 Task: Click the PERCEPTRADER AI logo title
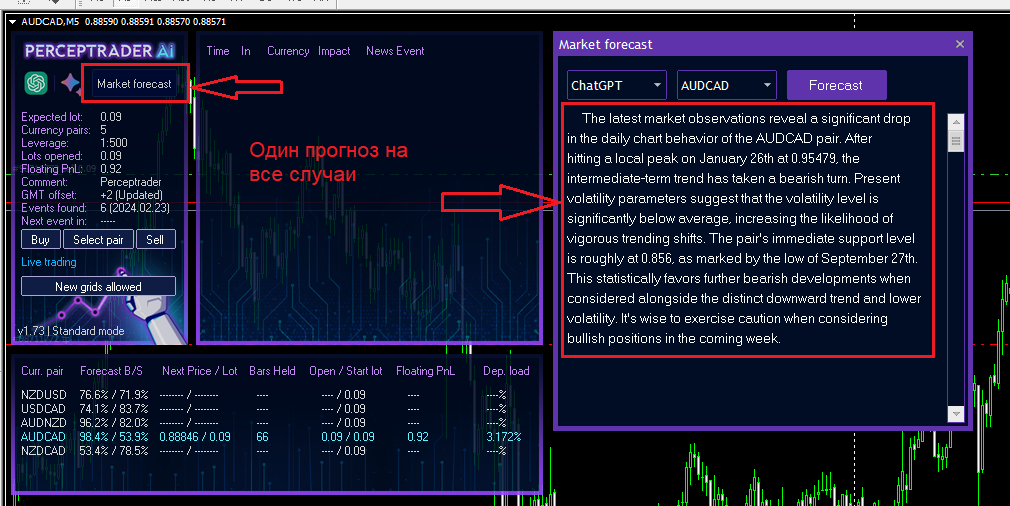pos(99,50)
